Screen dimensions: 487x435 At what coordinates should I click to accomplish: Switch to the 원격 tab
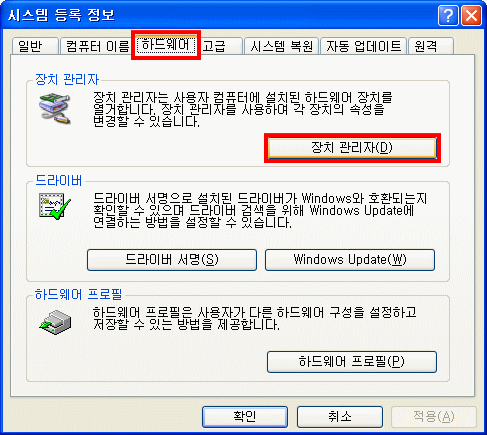431,46
